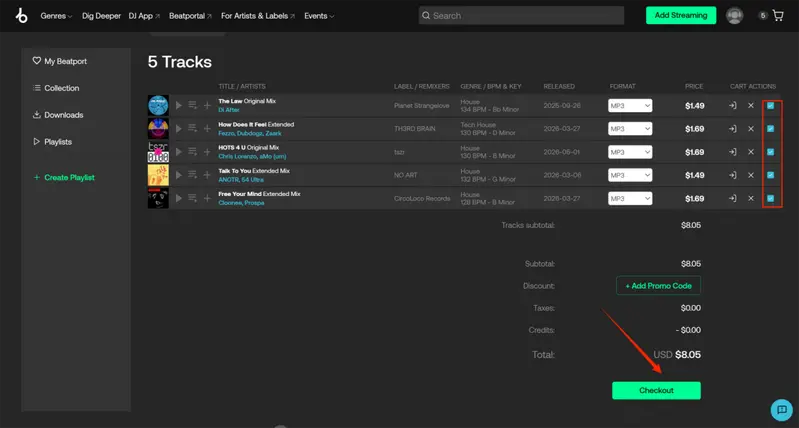Add The Law to a playlist
This screenshot has width=799, height=428.
pyautogui.click(x=207, y=105)
